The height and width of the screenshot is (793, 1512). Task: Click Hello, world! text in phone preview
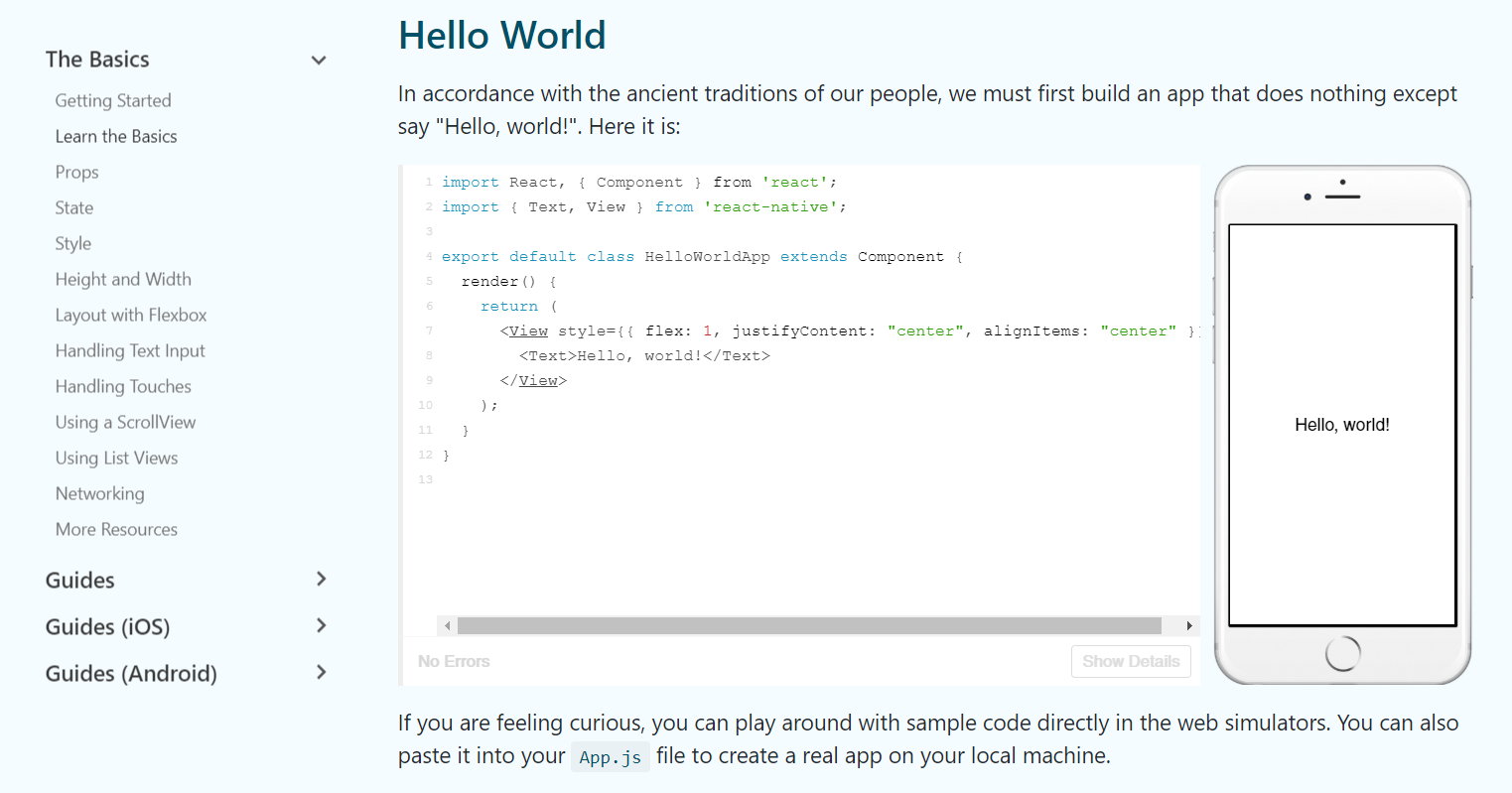click(1342, 425)
